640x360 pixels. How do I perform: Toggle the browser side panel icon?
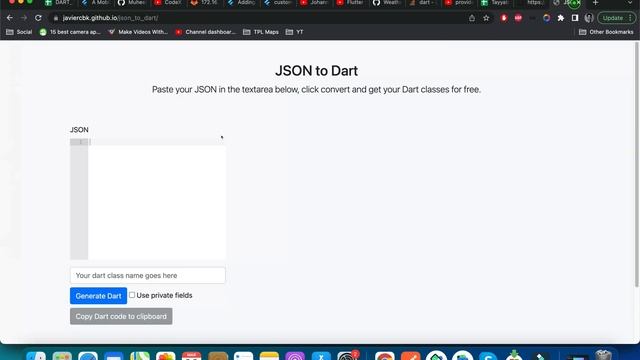575,18
